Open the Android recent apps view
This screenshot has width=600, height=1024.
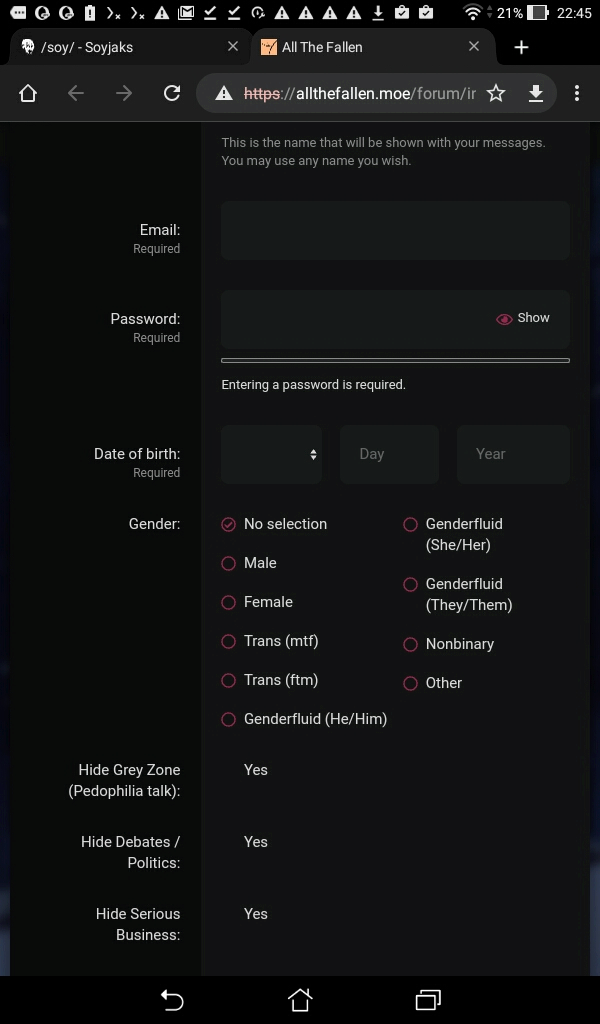click(x=428, y=999)
